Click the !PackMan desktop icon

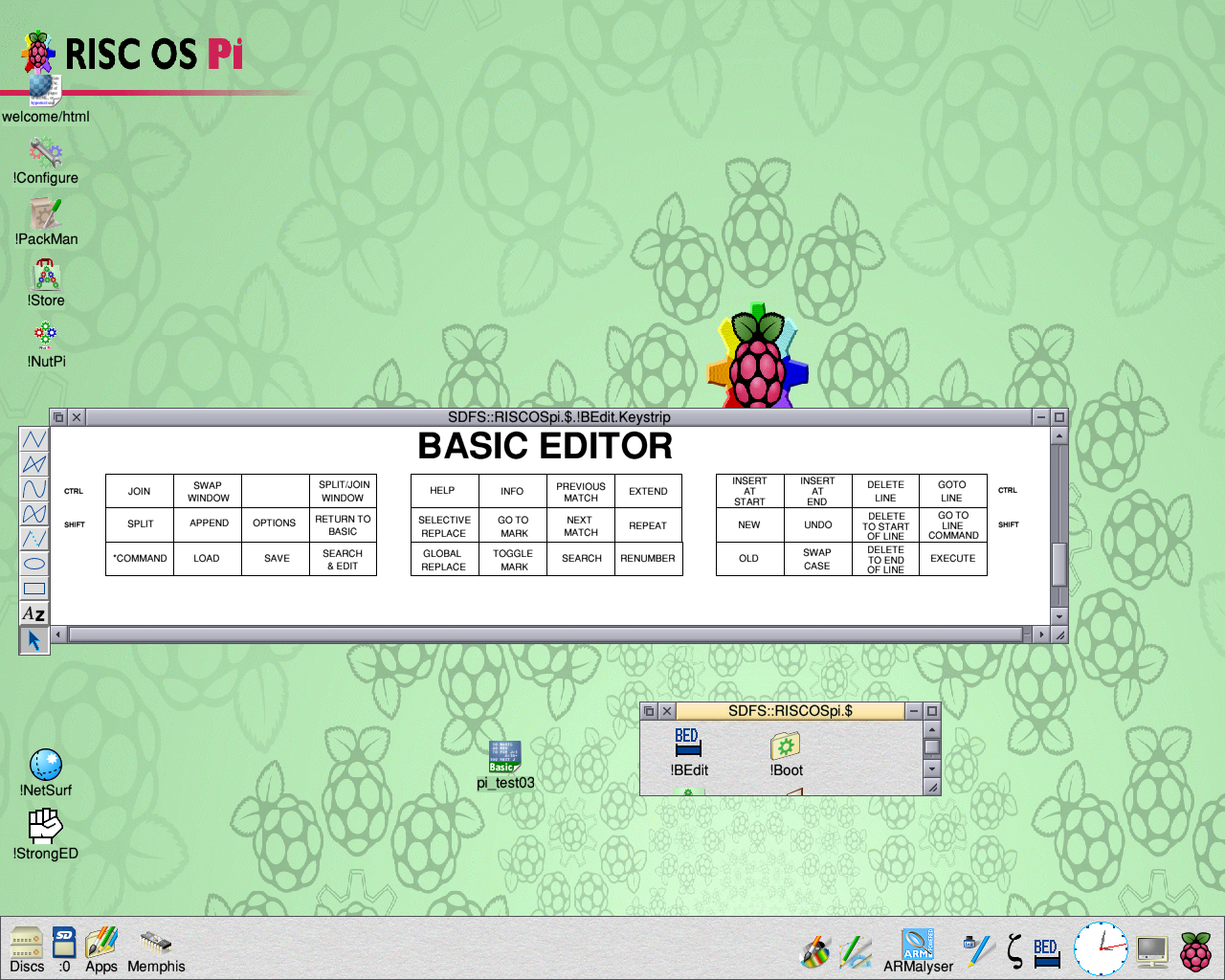[46, 222]
